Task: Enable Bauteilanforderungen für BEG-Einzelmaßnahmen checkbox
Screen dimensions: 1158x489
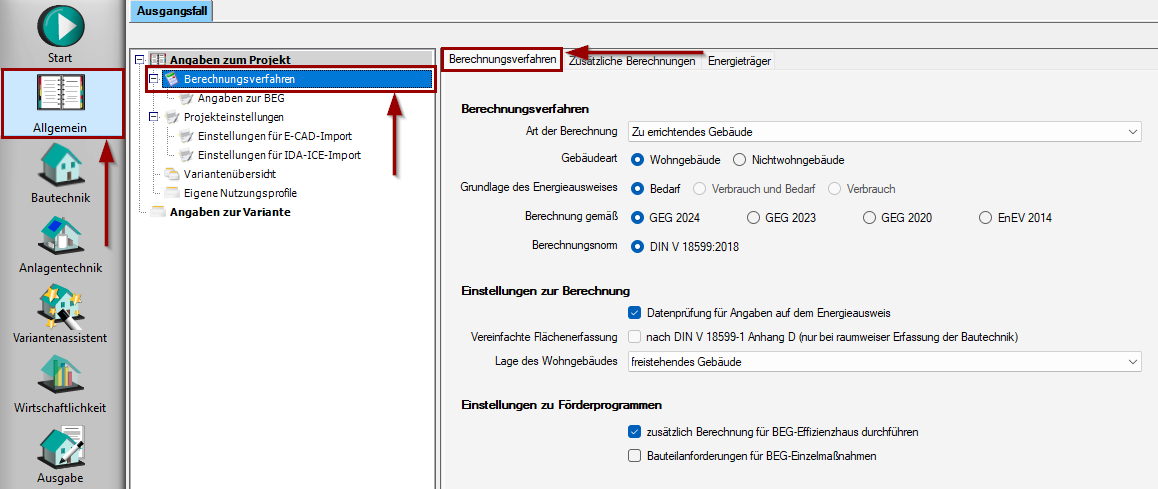Action: (634, 456)
